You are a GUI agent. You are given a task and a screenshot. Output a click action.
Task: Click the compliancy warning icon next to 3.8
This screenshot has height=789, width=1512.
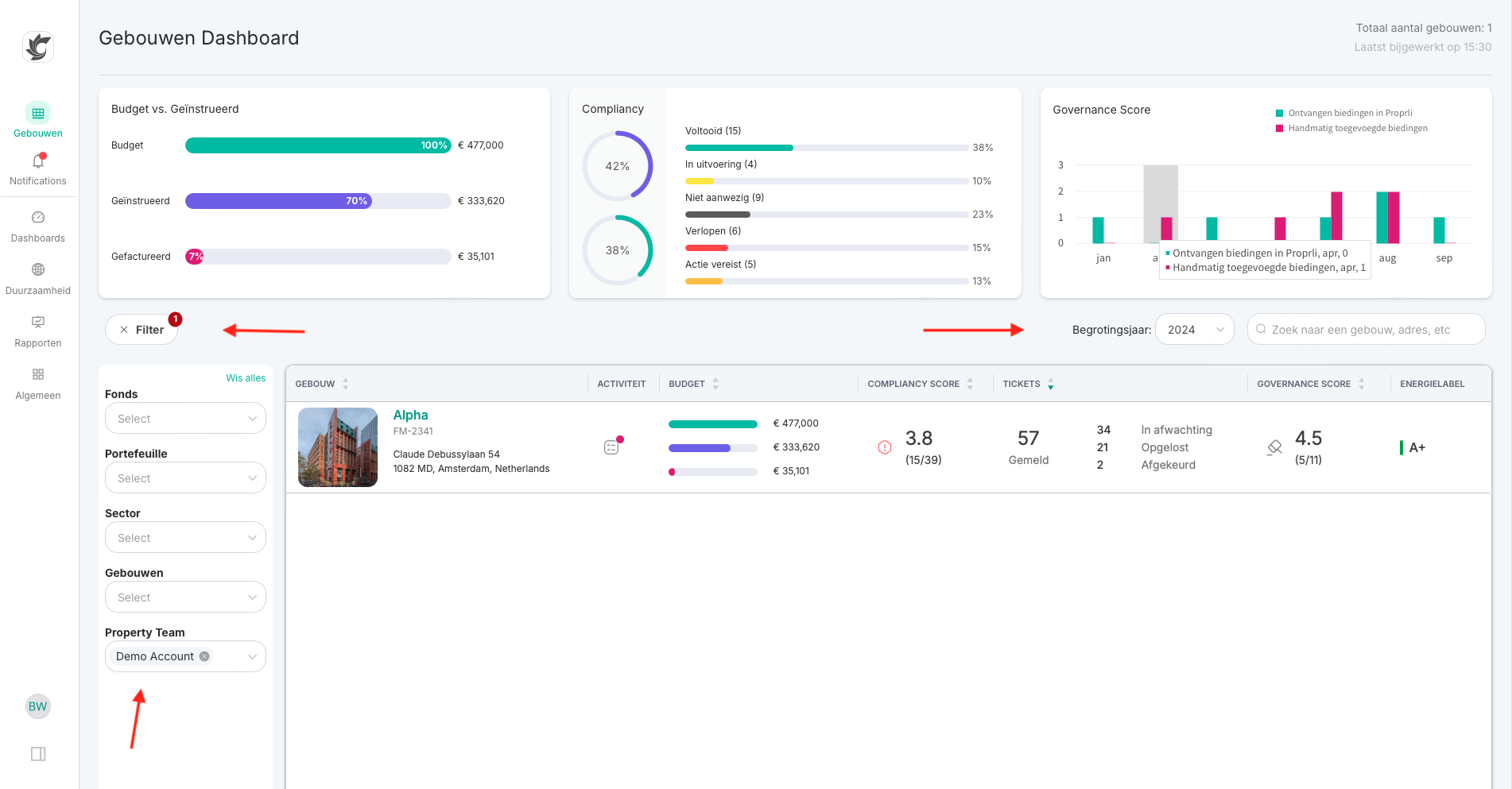[x=884, y=447]
